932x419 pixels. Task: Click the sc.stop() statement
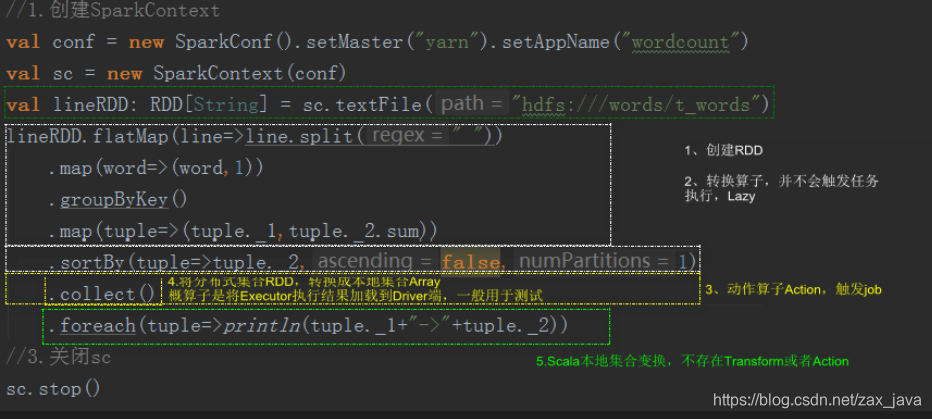[53, 389]
